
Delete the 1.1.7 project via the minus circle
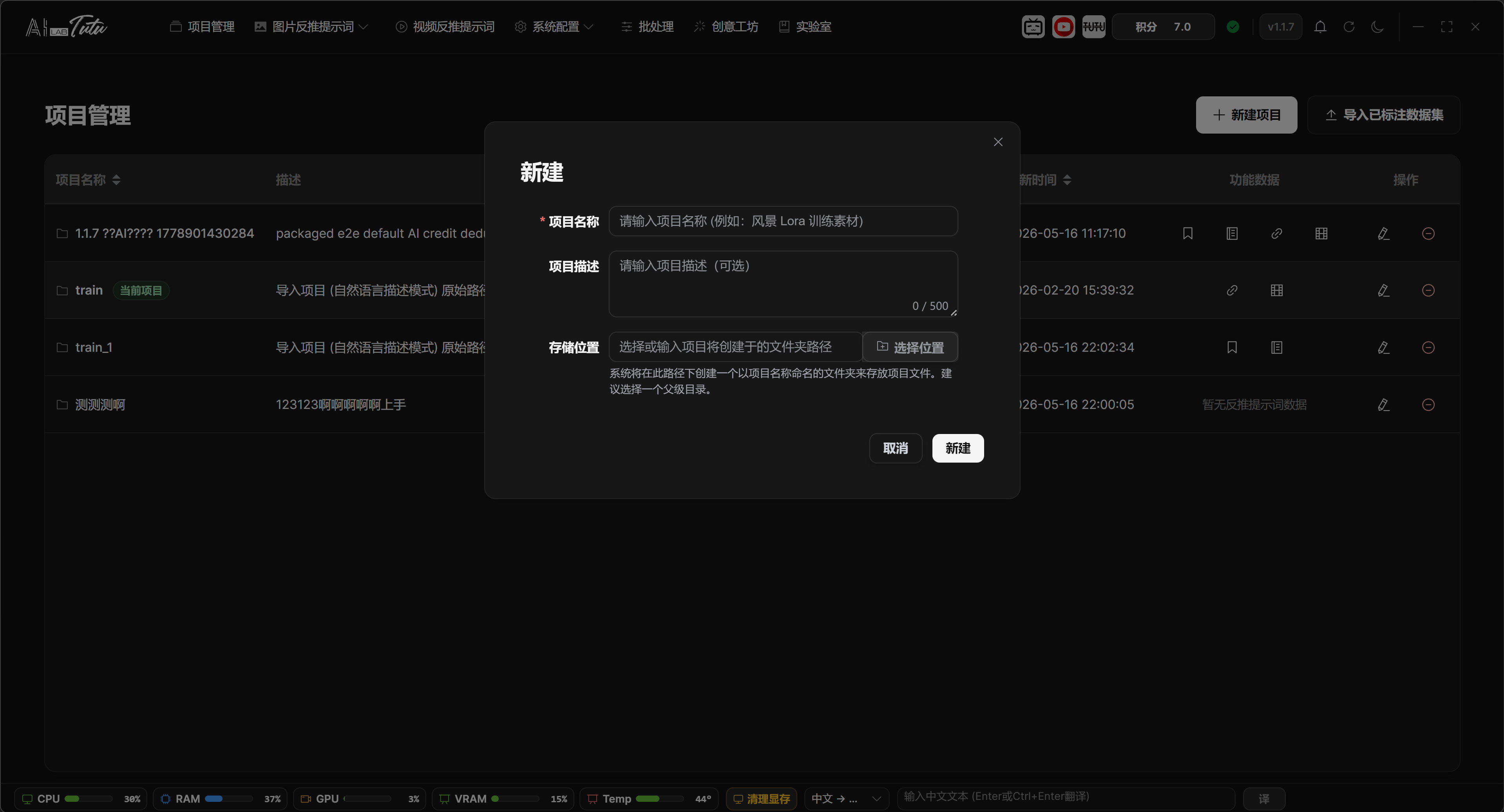pos(1428,233)
